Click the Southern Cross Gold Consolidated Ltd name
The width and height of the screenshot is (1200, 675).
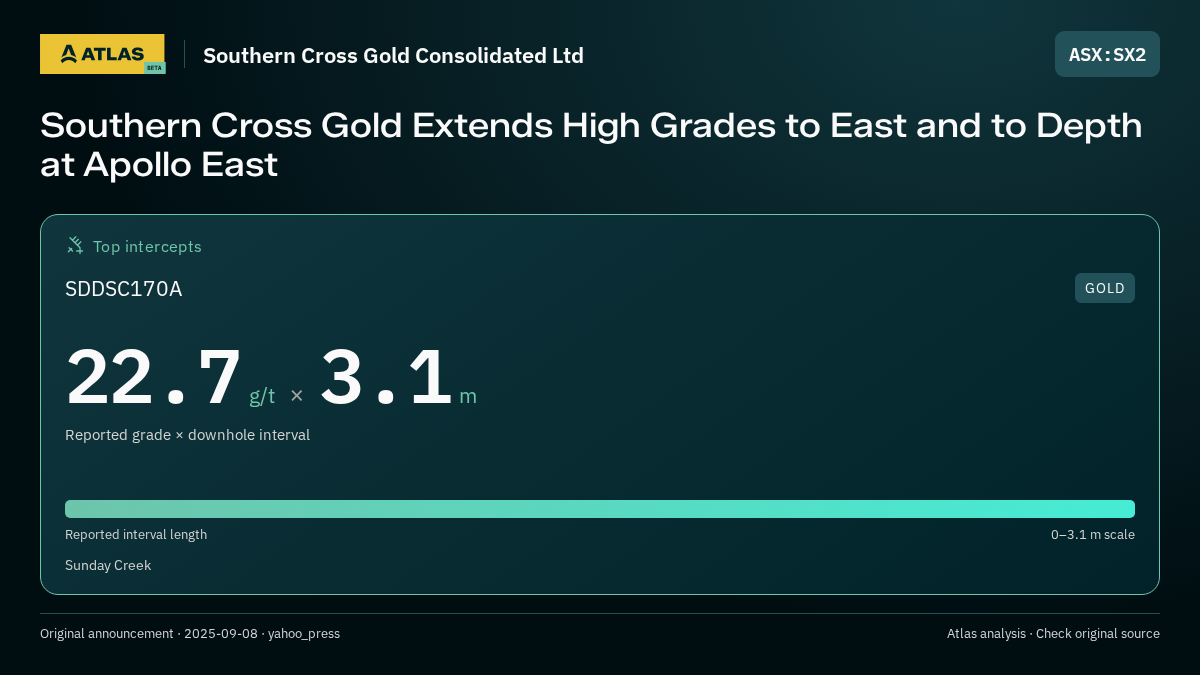(393, 55)
